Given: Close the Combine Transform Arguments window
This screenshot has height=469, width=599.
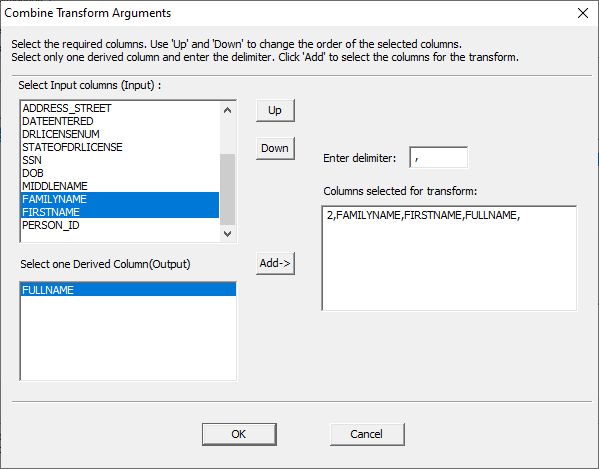Looking at the screenshot, I should point(583,13).
